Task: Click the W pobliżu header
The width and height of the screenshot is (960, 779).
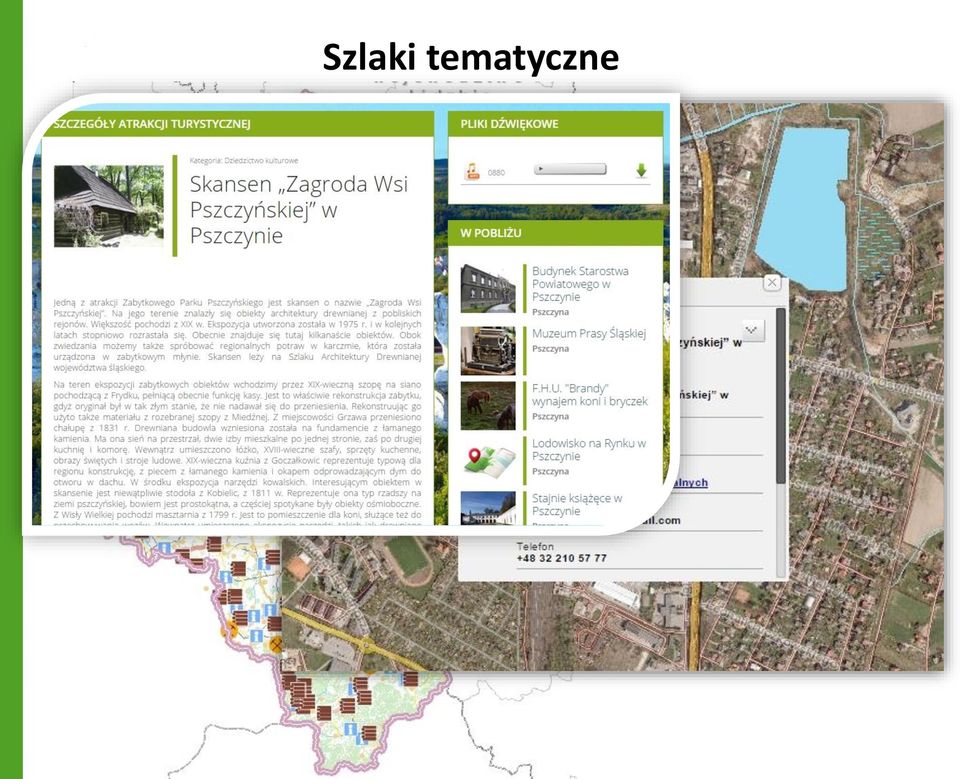Action: (x=555, y=233)
